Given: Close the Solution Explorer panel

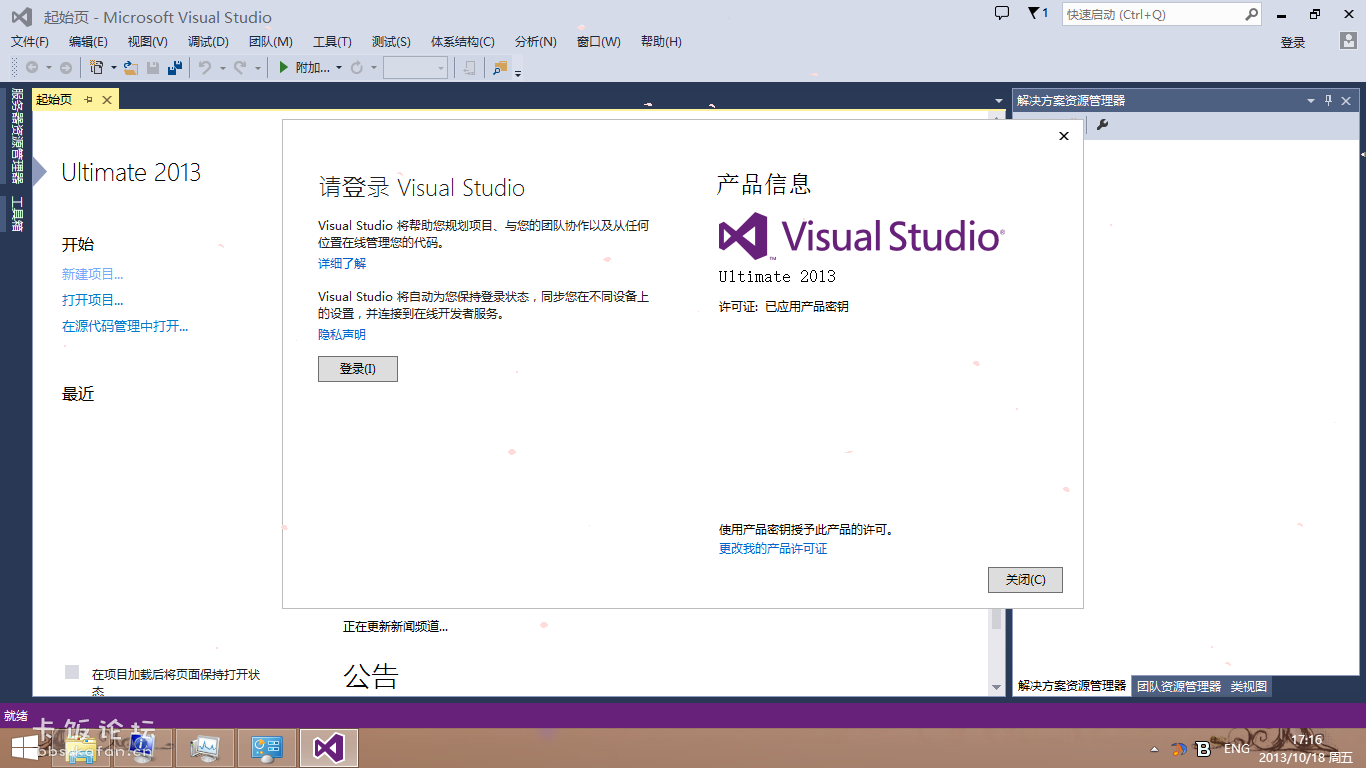Looking at the screenshot, I should tap(1346, 101).
